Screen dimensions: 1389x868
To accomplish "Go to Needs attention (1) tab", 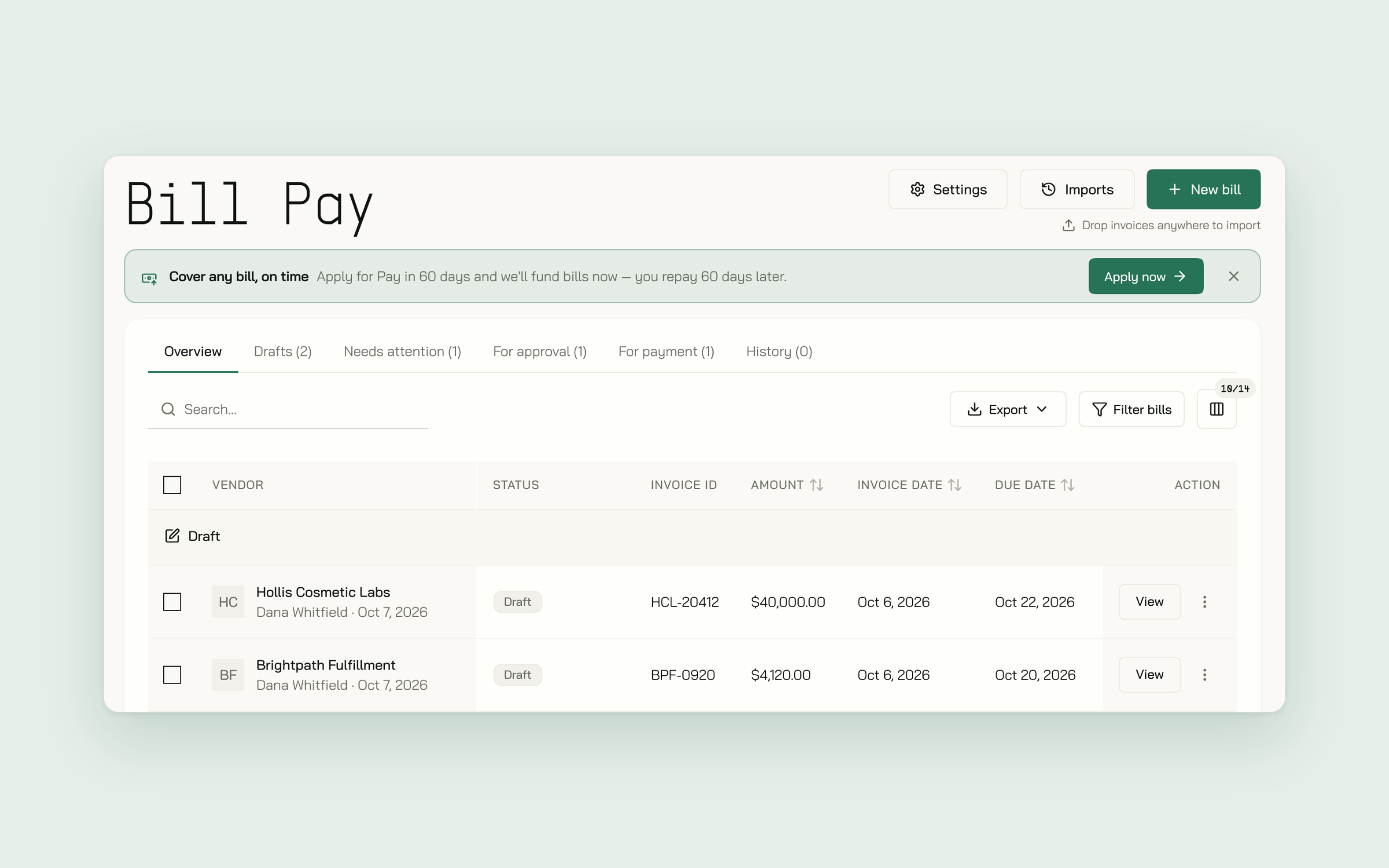I will (402, 351).
